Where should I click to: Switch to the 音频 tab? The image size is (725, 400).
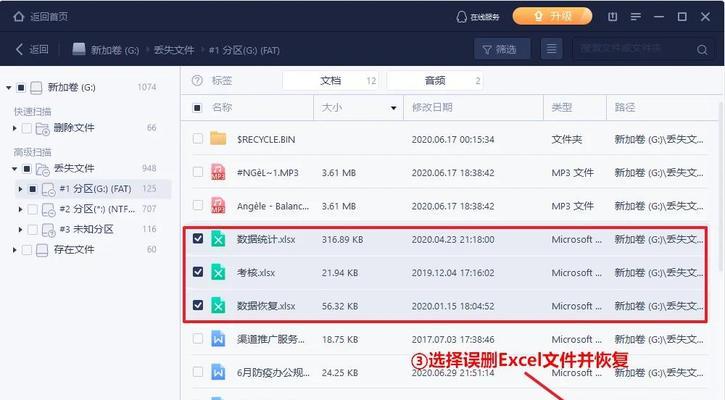[435, 80]
